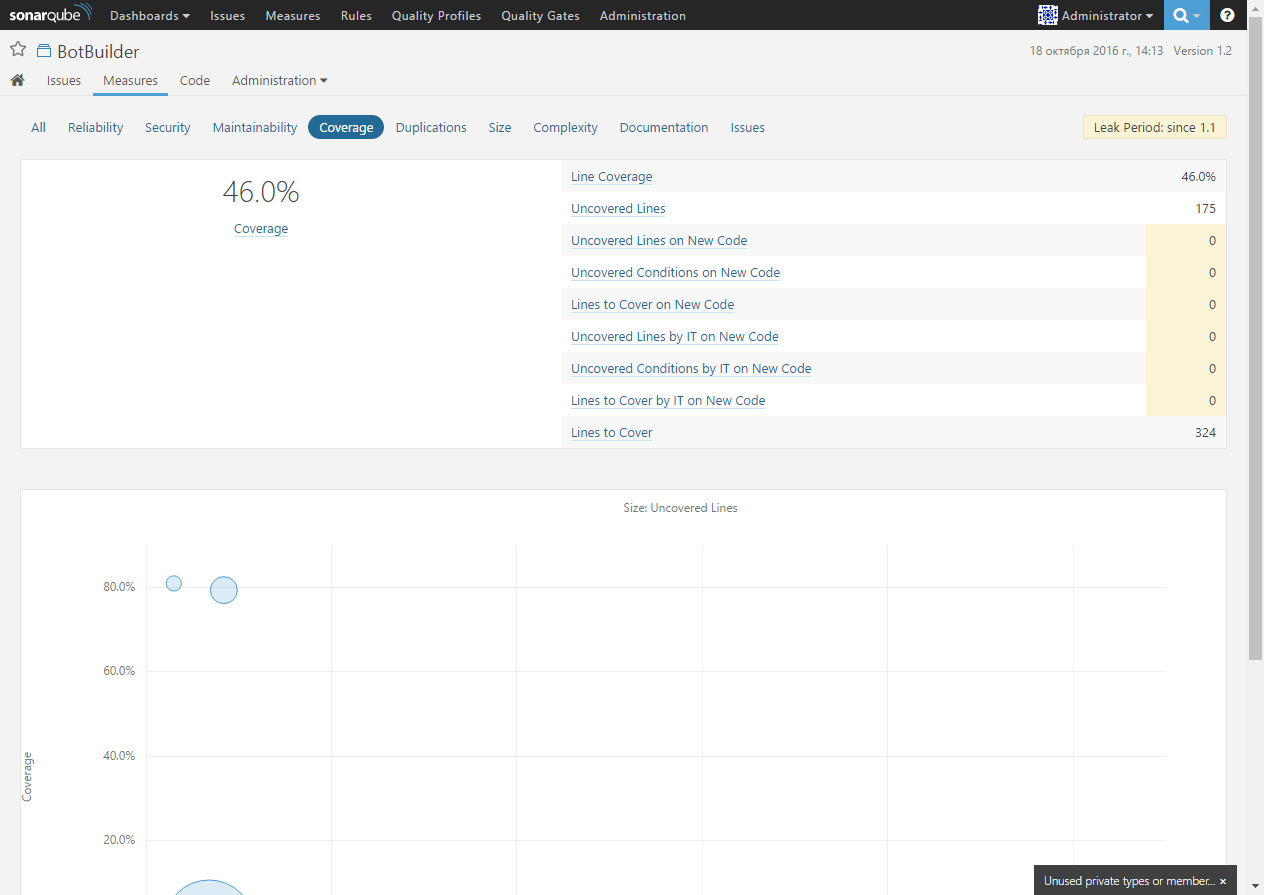Switch to the Code tab
The width and height of the screenshot is (1264, 895).
pyautogui.click(x=194, y=80)
